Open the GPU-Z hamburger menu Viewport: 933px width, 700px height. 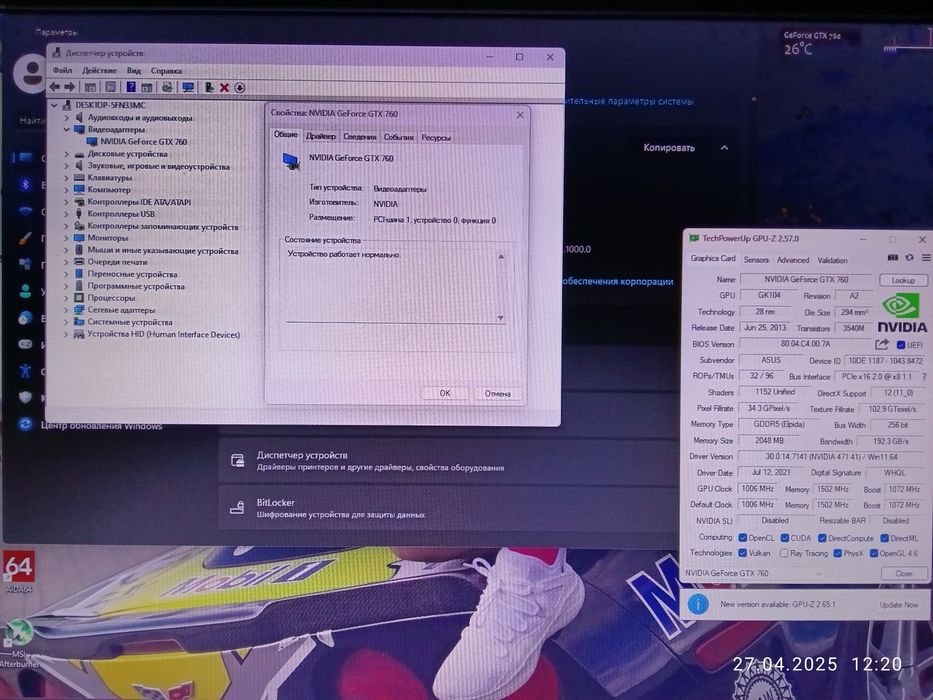[926, 258]
